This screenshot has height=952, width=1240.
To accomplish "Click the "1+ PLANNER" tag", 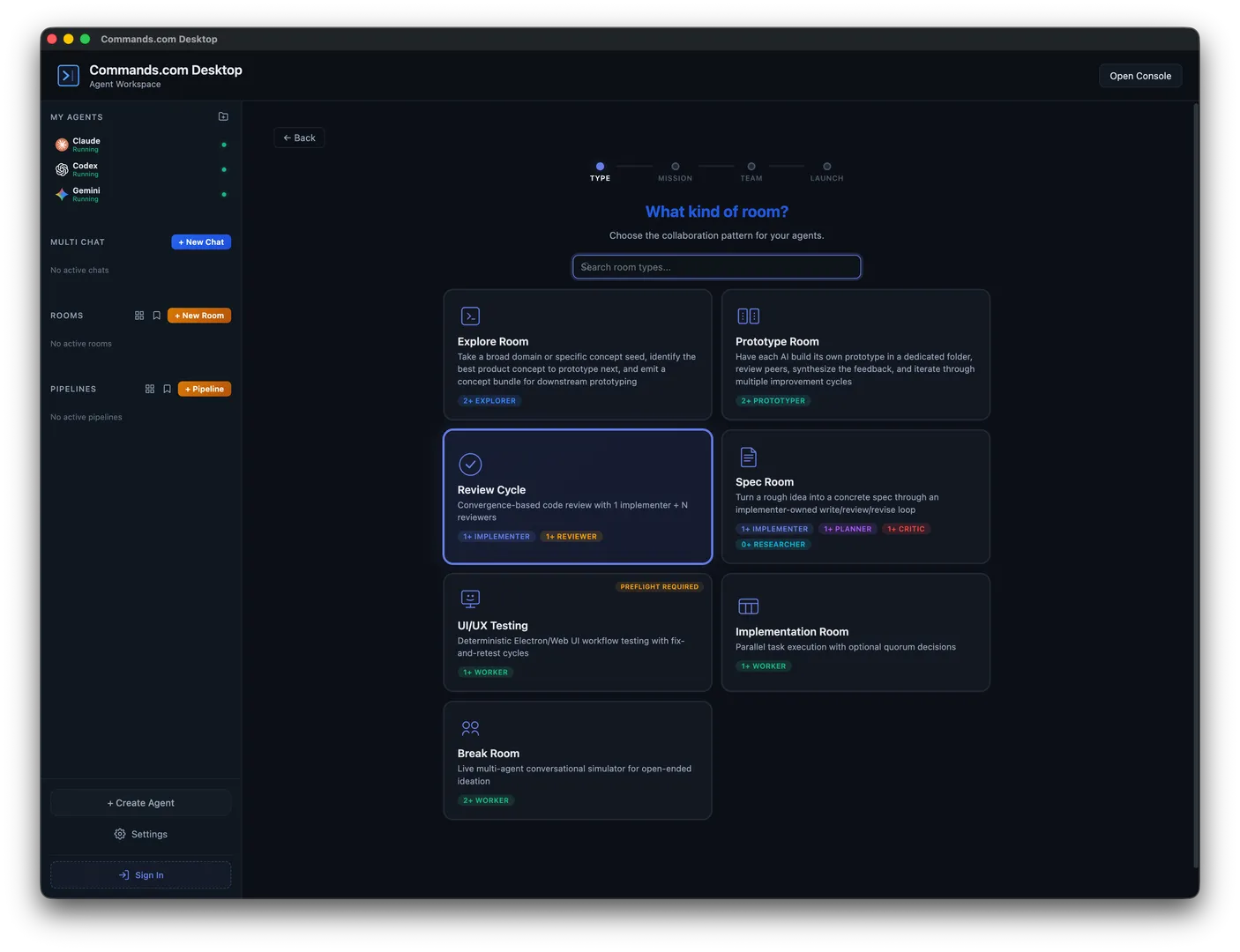I will (848, 529).
